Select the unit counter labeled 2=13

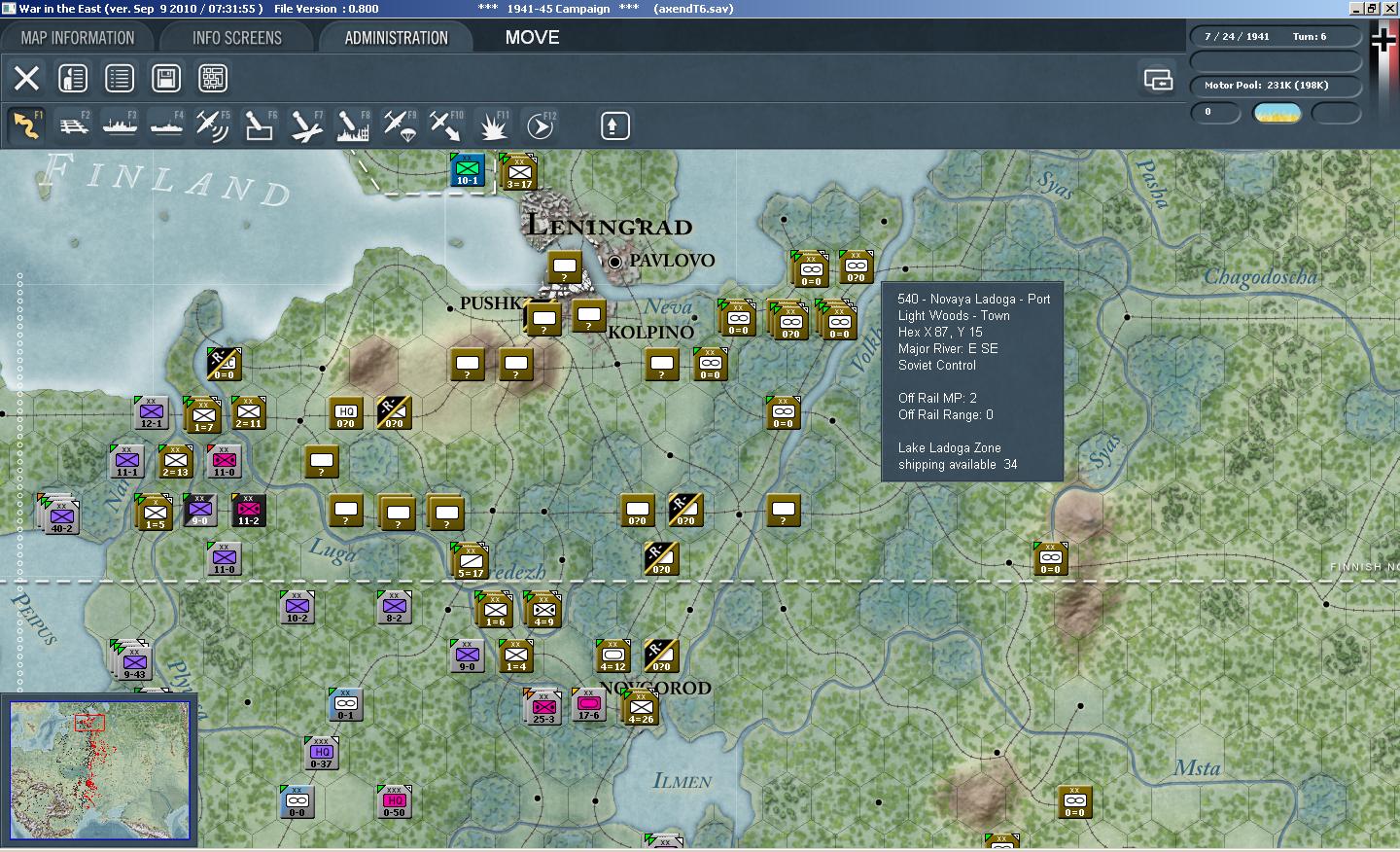coord(175,461)
